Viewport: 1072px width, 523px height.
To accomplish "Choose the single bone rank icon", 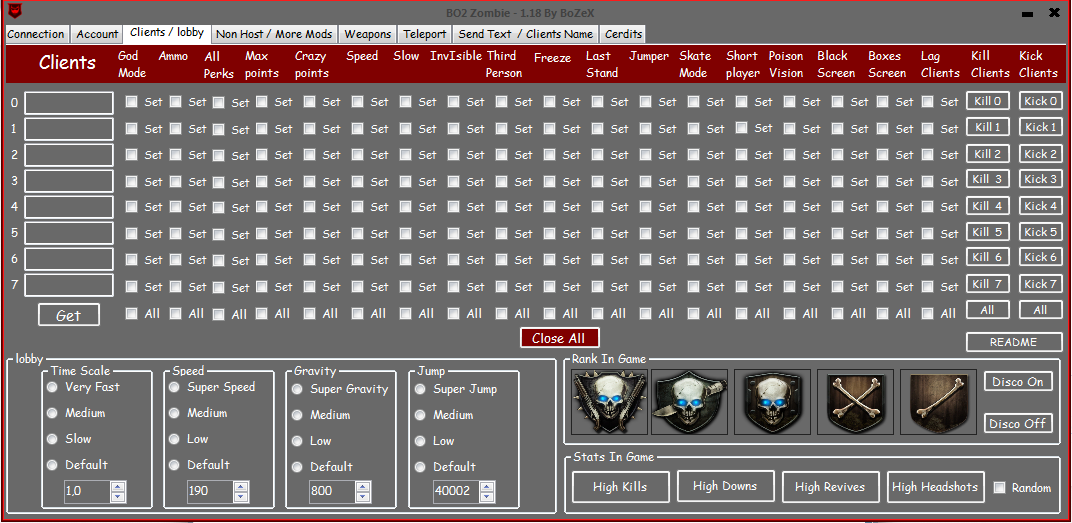I will tap(938, 403).
